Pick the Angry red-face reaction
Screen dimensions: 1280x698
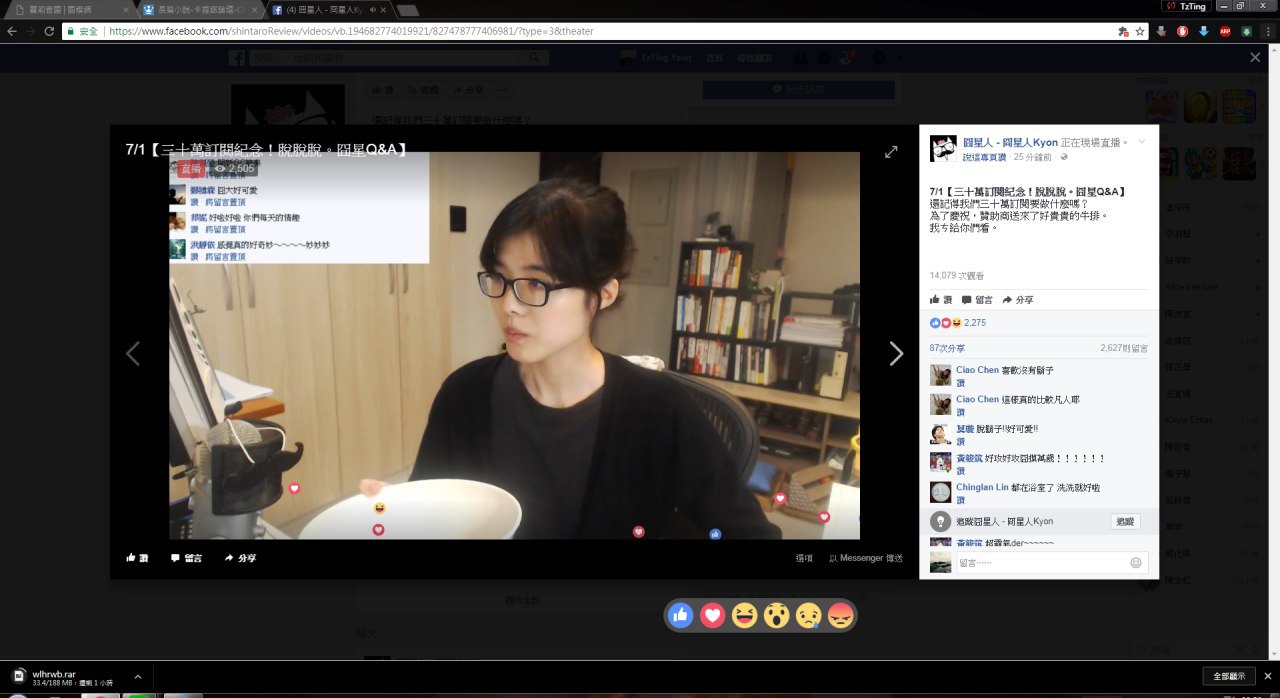click(x=840, y=616)
